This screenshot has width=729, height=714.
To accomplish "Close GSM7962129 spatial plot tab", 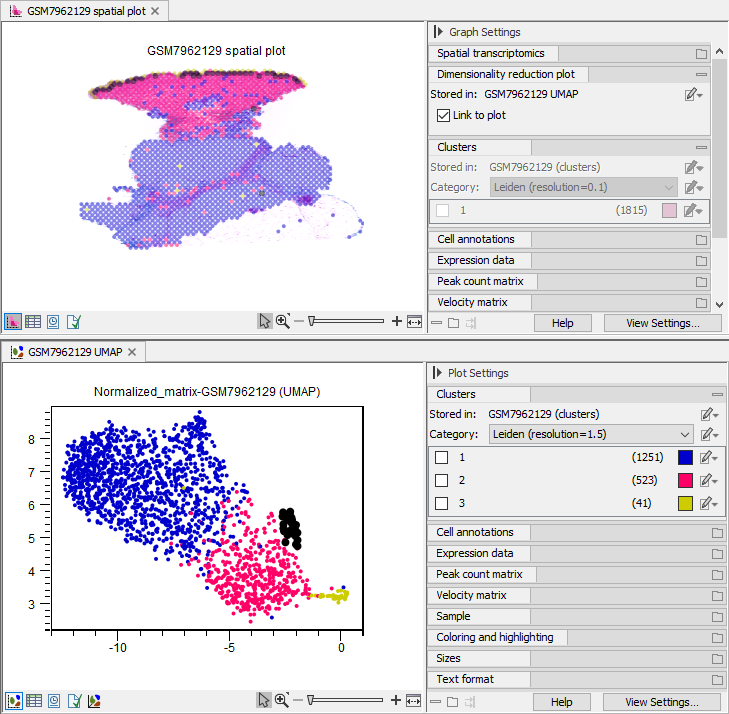I will pyautogui.click(x=155, y=11).
